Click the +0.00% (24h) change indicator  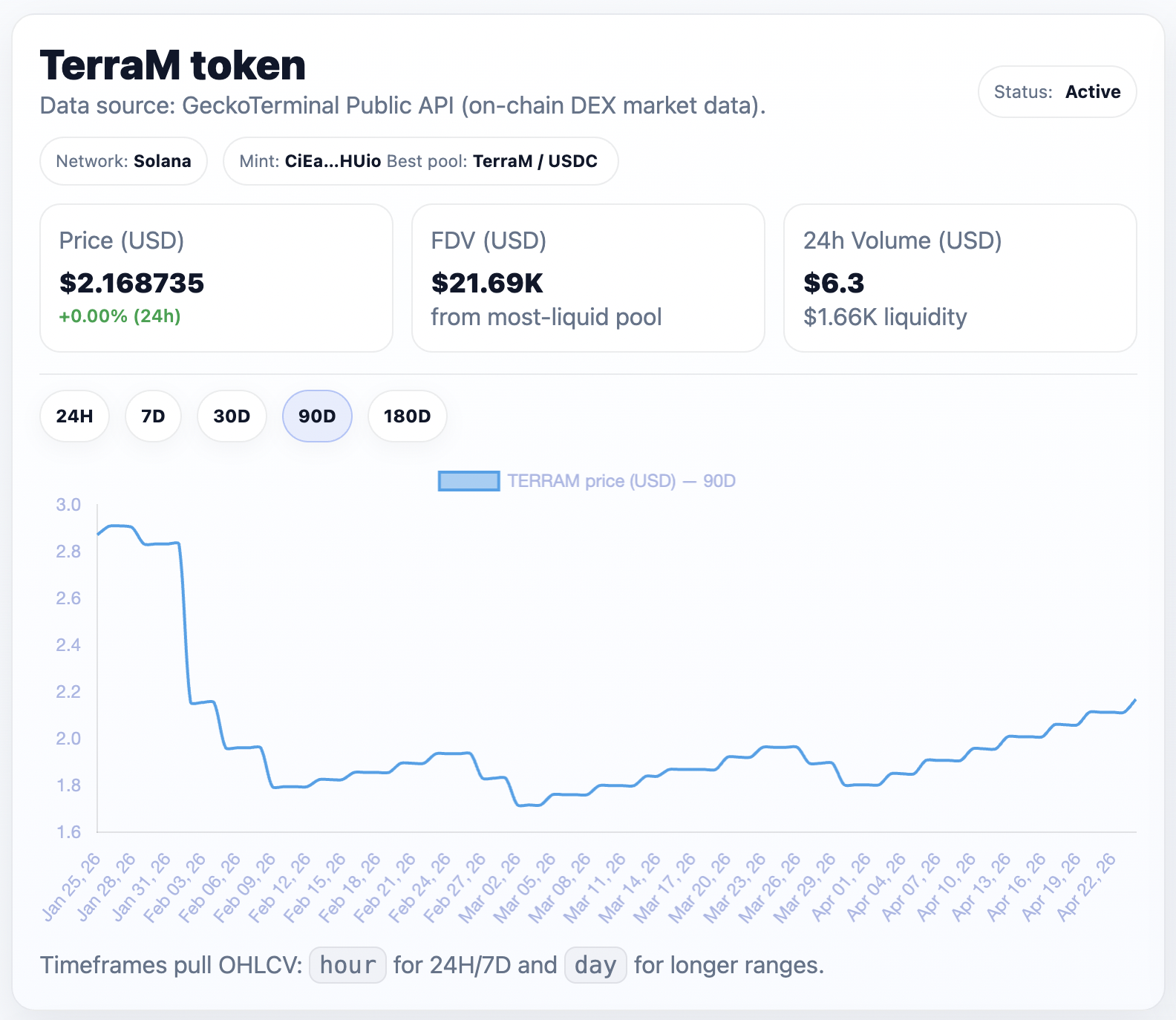pyautogui.click(x=120, y=316)
